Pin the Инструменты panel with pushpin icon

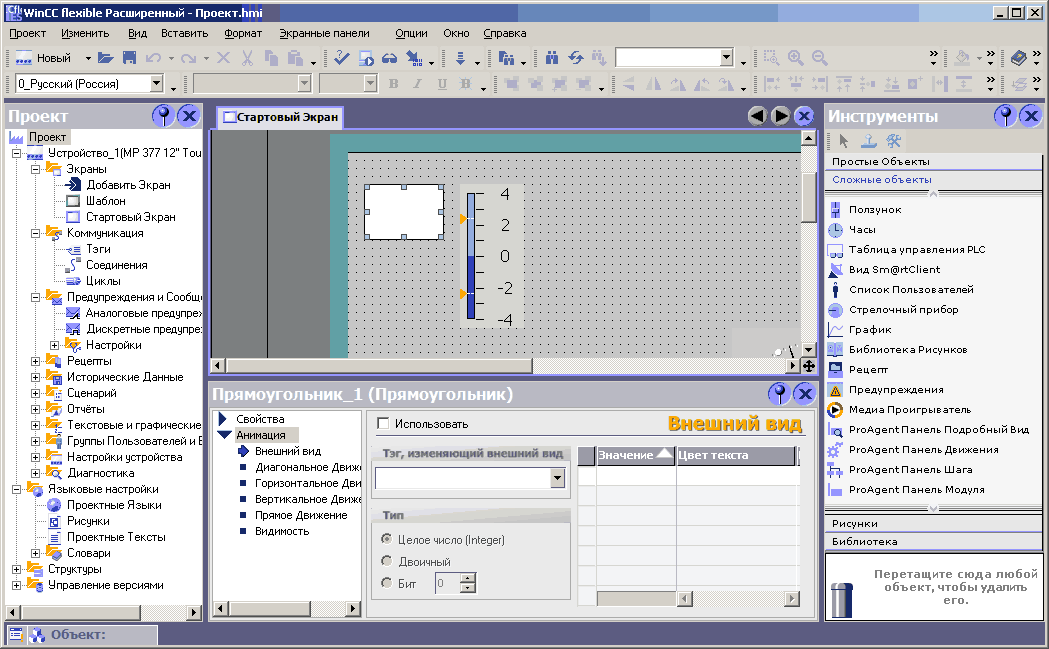[1005, 116]
